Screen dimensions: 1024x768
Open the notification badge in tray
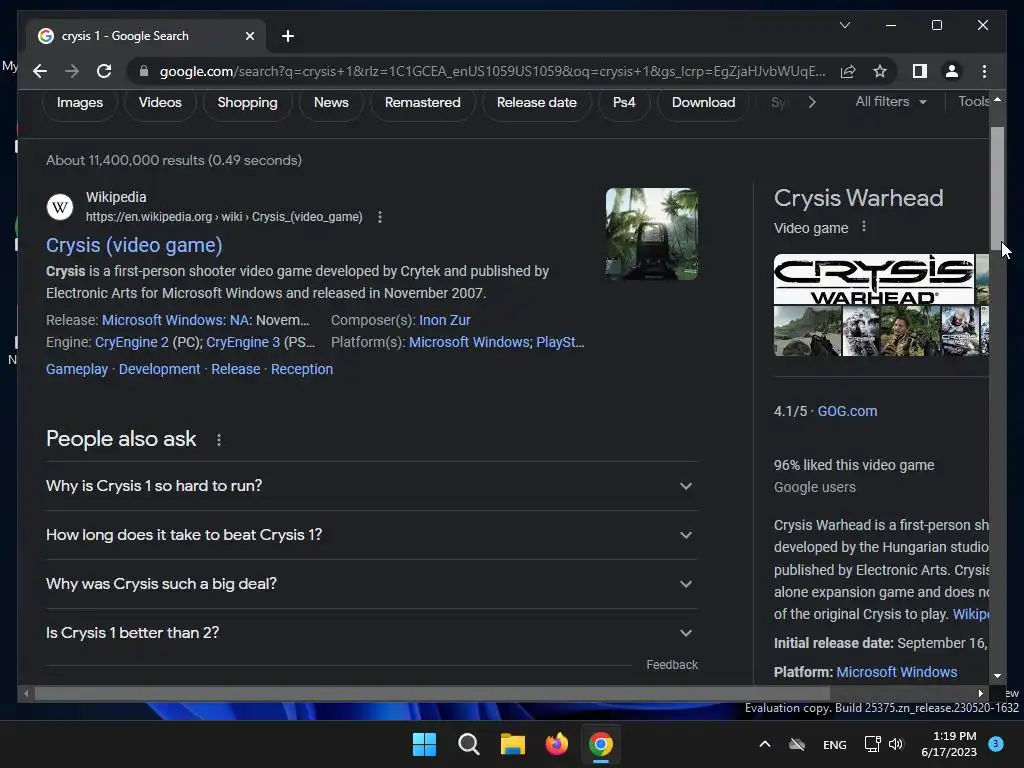click(x=996, y=744)
